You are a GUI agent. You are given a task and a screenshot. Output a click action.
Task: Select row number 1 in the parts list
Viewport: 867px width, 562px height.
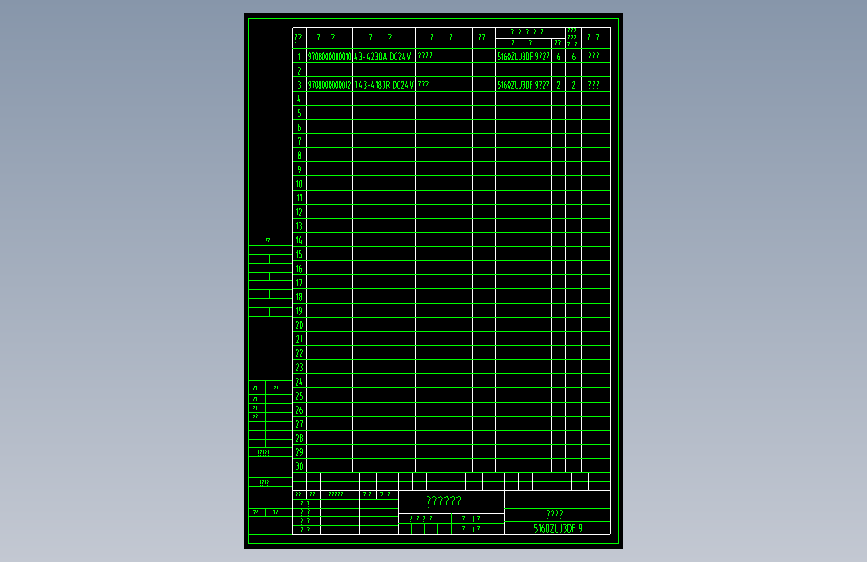coord(299,56)
